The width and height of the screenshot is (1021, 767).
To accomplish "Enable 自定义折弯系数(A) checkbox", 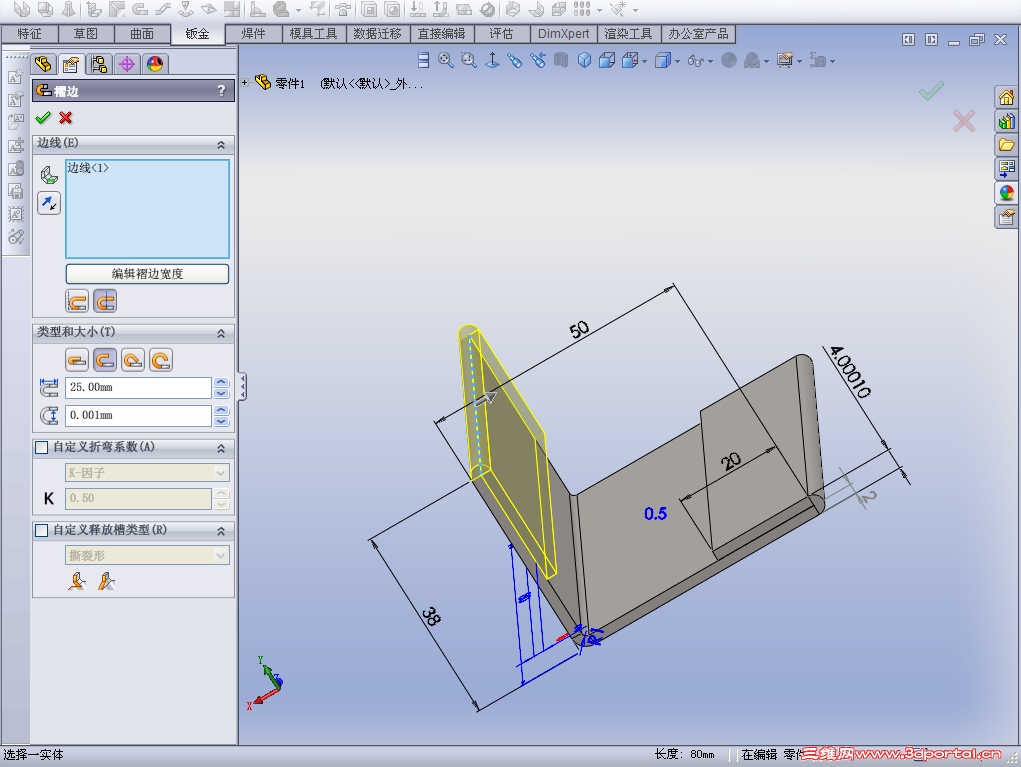I will pyautogui.click(x=42, y=447).
